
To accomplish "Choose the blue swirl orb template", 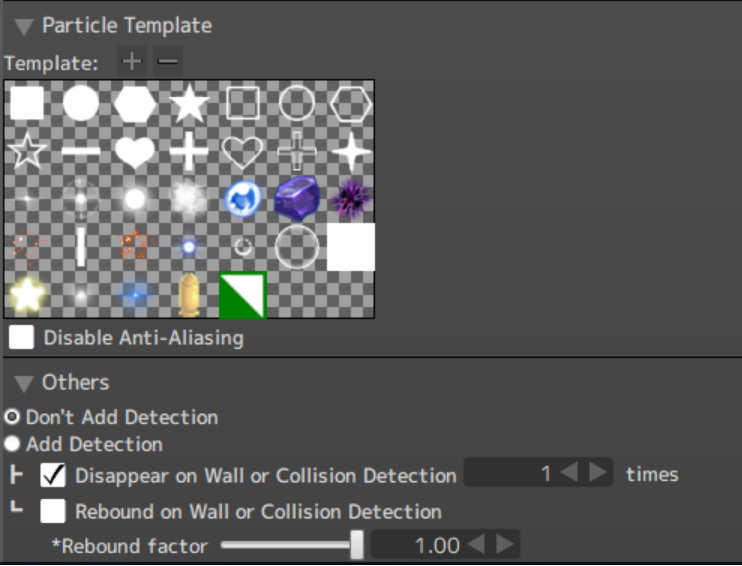I will [242, 198].
